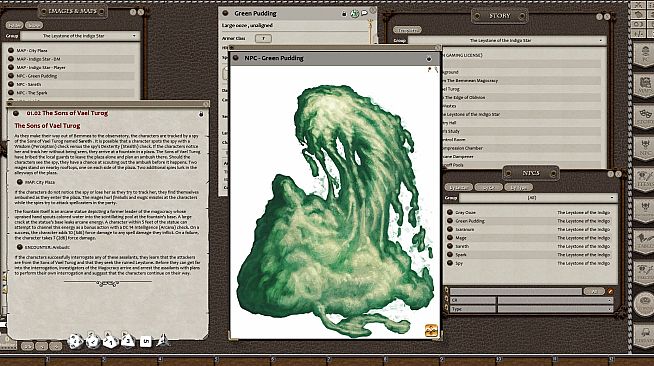Click link icon for MAP - City Plaza
The width and height of the screenshot is (654, 366).
[x=11, y=50]
